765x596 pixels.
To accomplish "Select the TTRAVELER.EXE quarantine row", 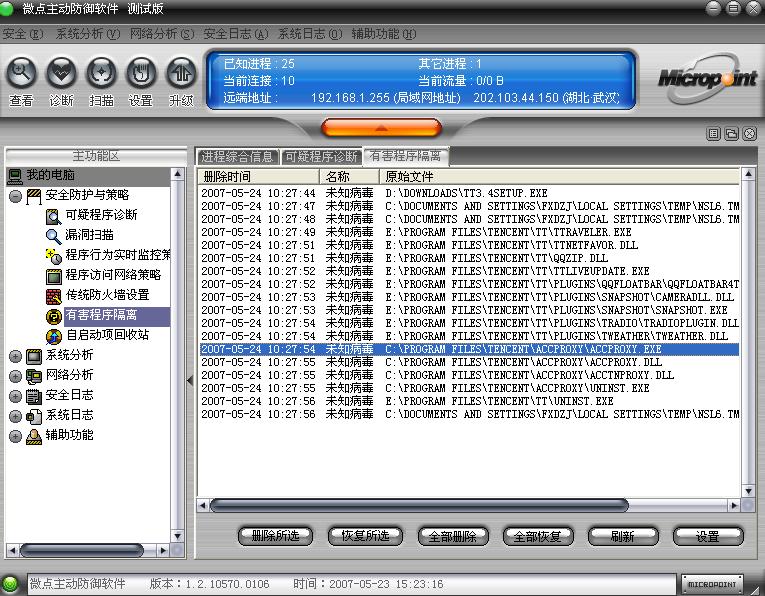I will tap(469, 232).
